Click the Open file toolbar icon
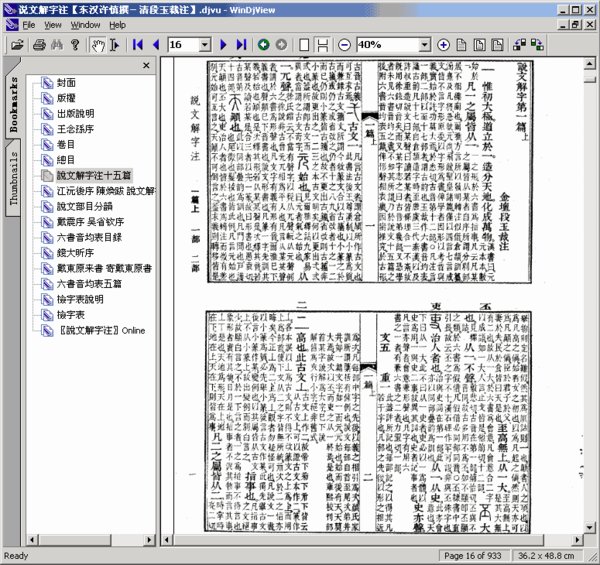Image resolution: width=600 pixels, height=565 pixels. pyautogui.click(x=16, y=45)
